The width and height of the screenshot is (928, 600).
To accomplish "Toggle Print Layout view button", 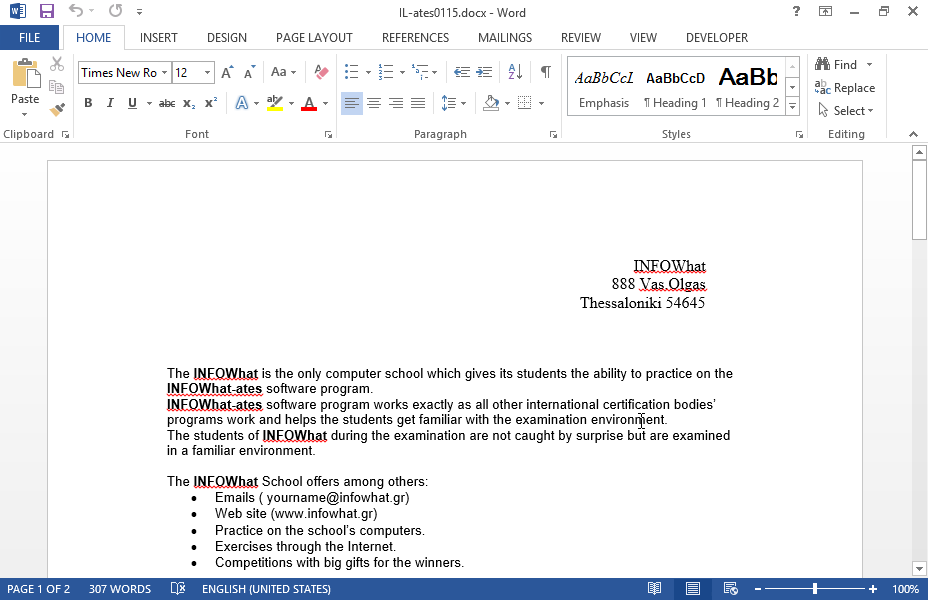I will (x=692, y=589).
